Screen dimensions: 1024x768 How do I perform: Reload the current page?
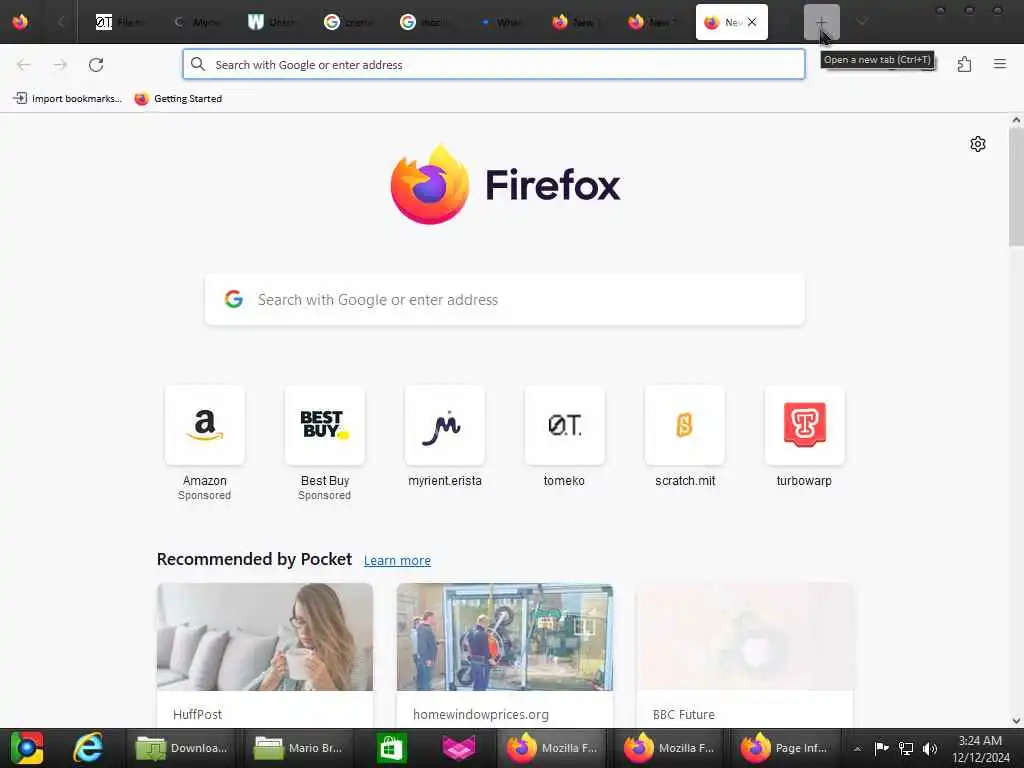[96, 65]
